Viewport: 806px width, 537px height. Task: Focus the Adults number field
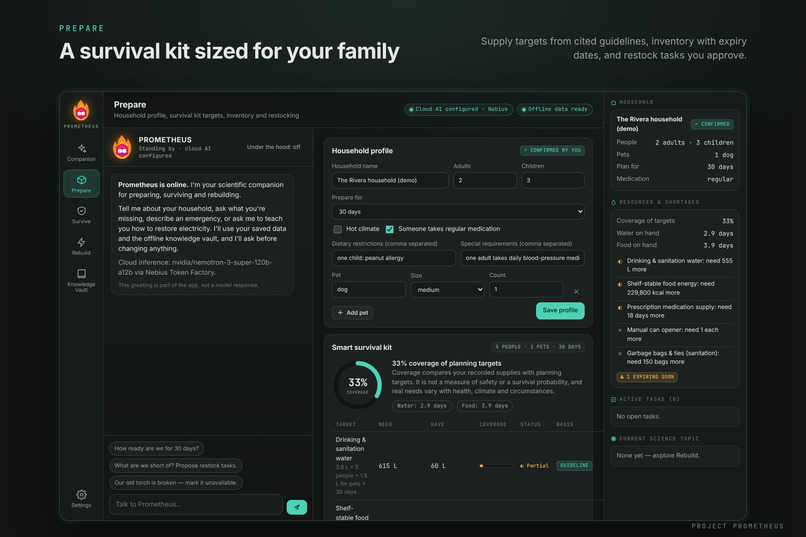pos(485,180)
